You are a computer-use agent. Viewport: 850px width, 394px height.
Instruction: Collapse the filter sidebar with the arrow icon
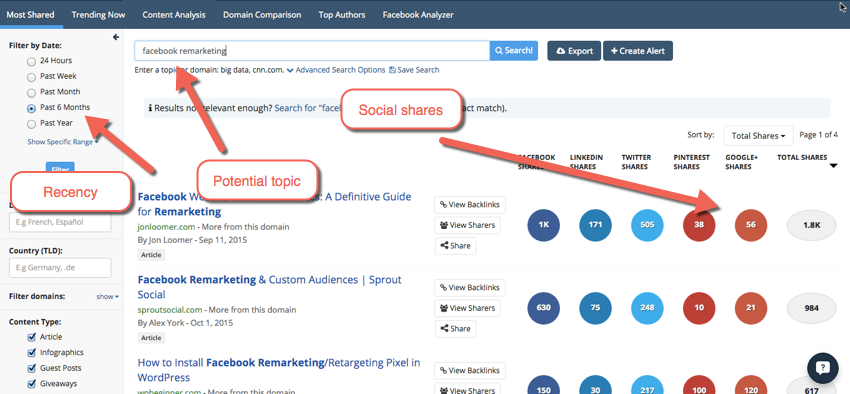pos(115,37)
